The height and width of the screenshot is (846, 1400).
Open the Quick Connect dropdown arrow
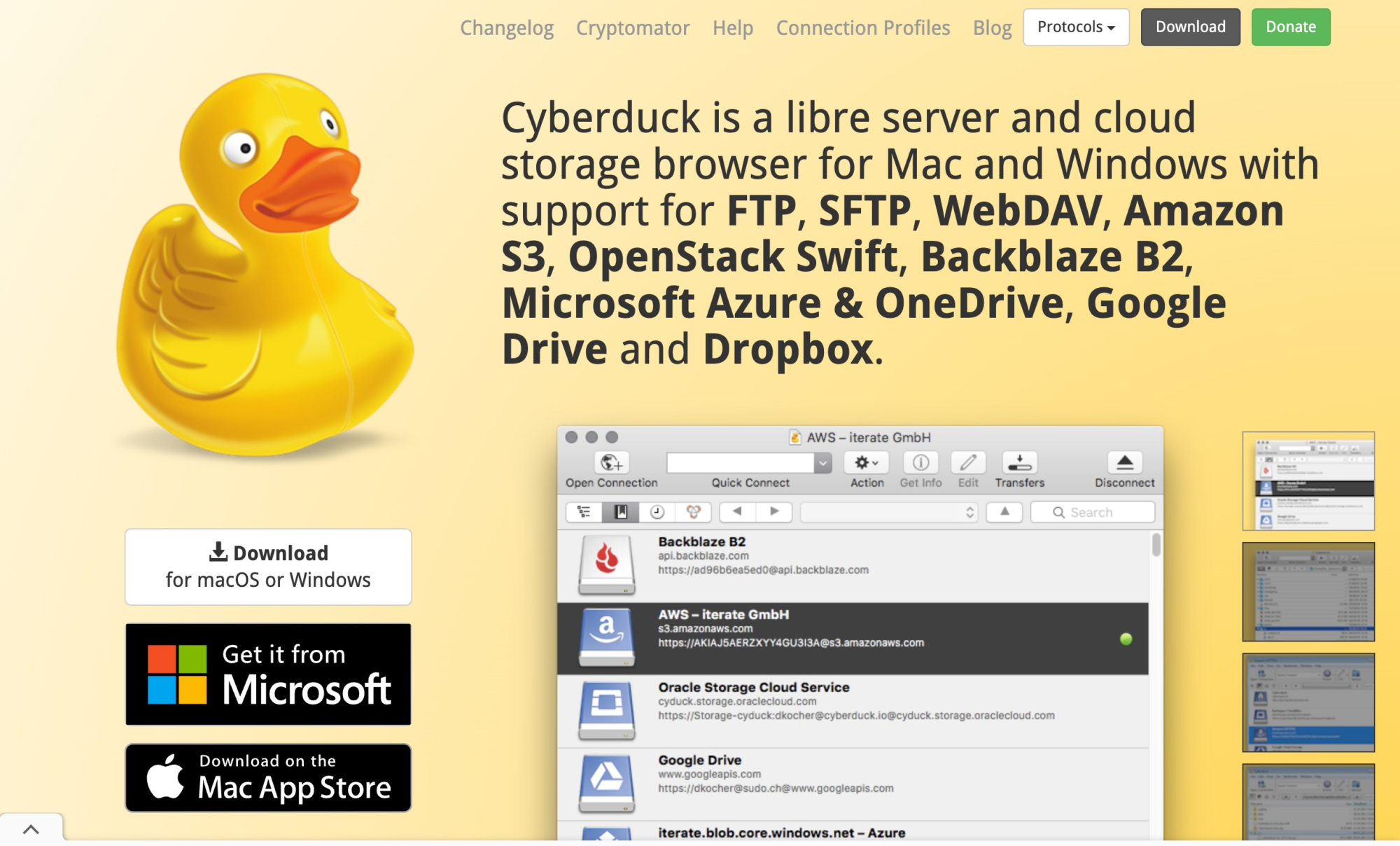(823, 462)
